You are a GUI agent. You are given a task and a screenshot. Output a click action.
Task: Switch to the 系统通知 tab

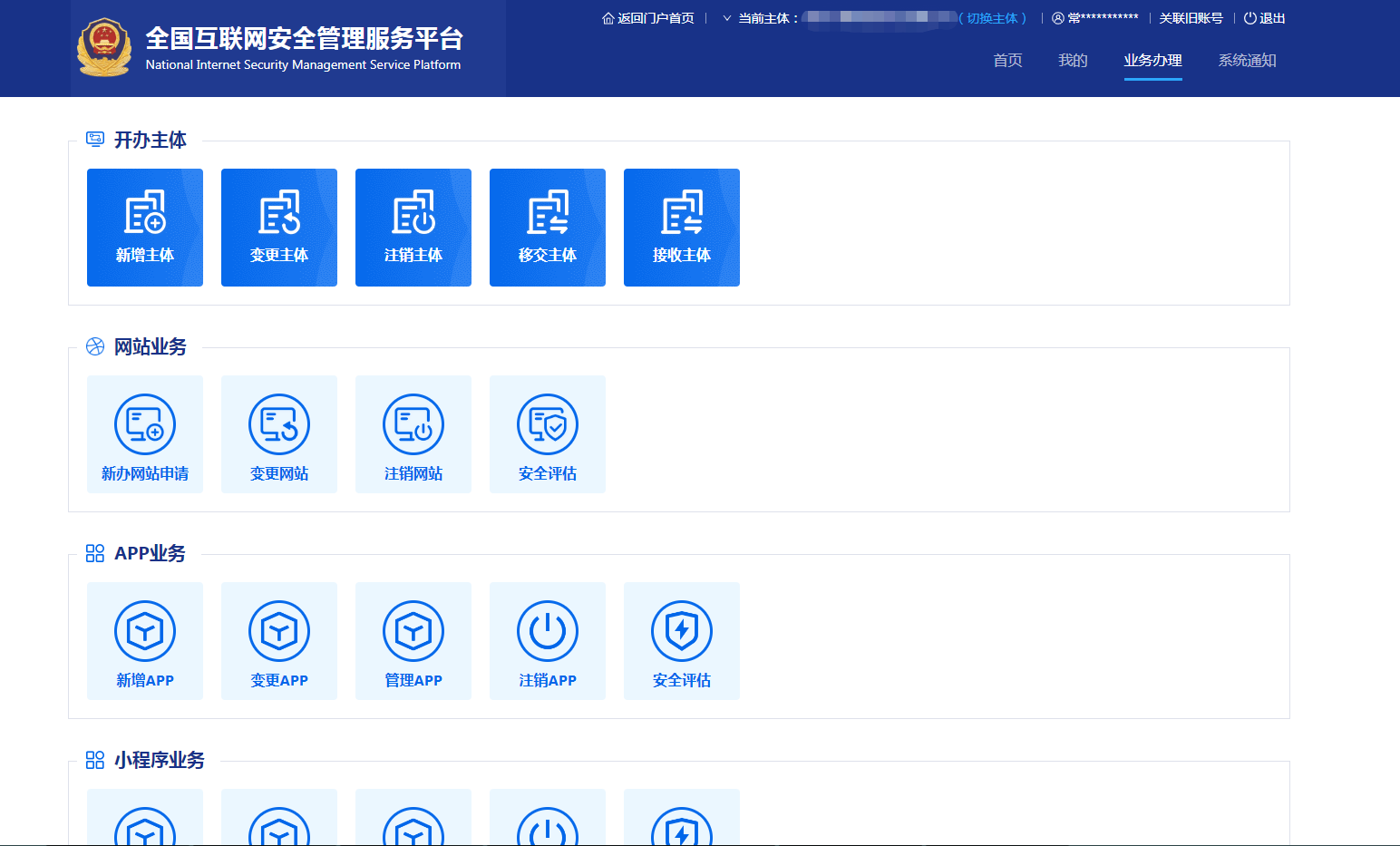[1248, 60]
